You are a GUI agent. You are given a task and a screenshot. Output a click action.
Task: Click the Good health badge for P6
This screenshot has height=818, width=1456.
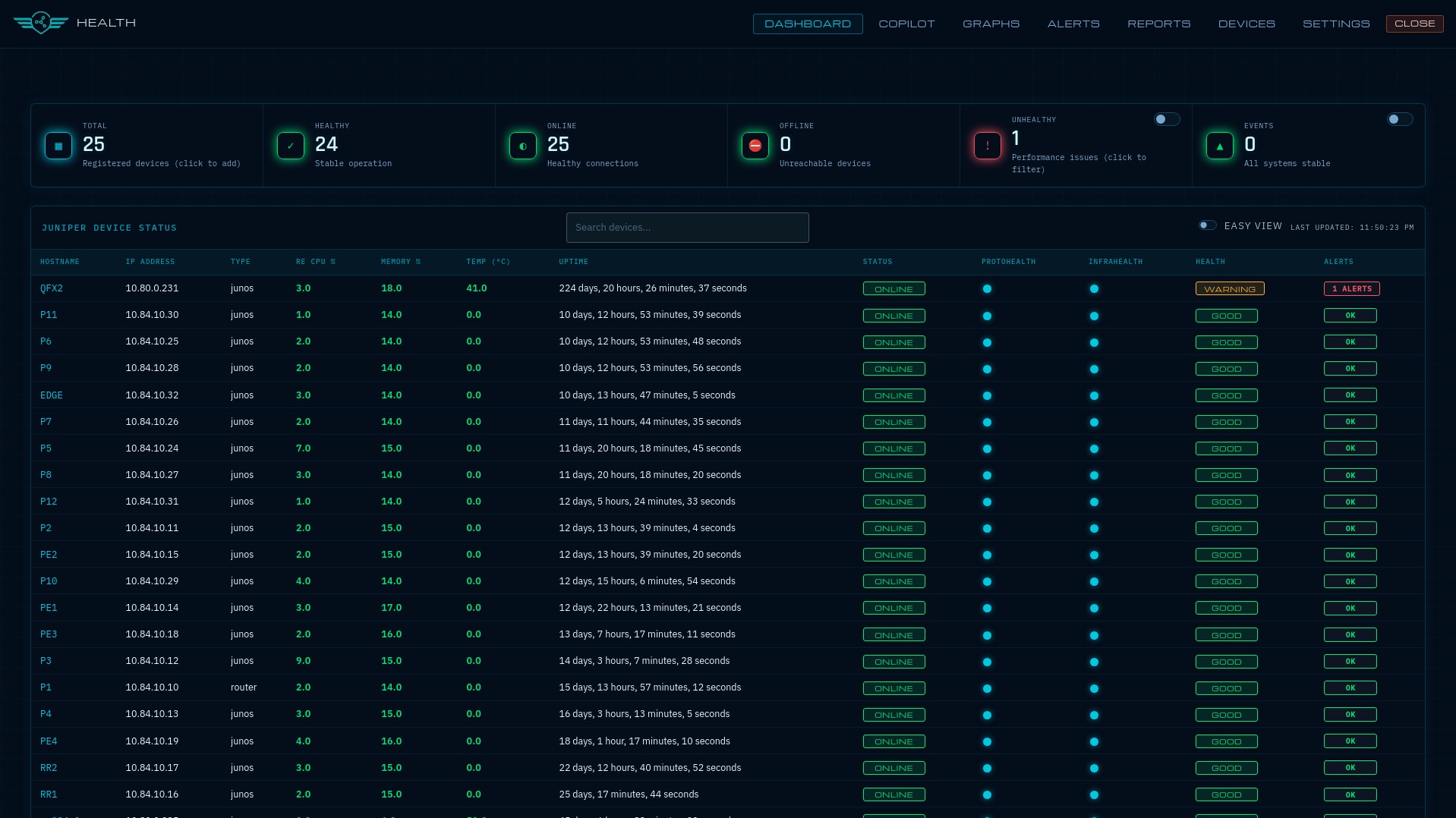(1226, 342)
